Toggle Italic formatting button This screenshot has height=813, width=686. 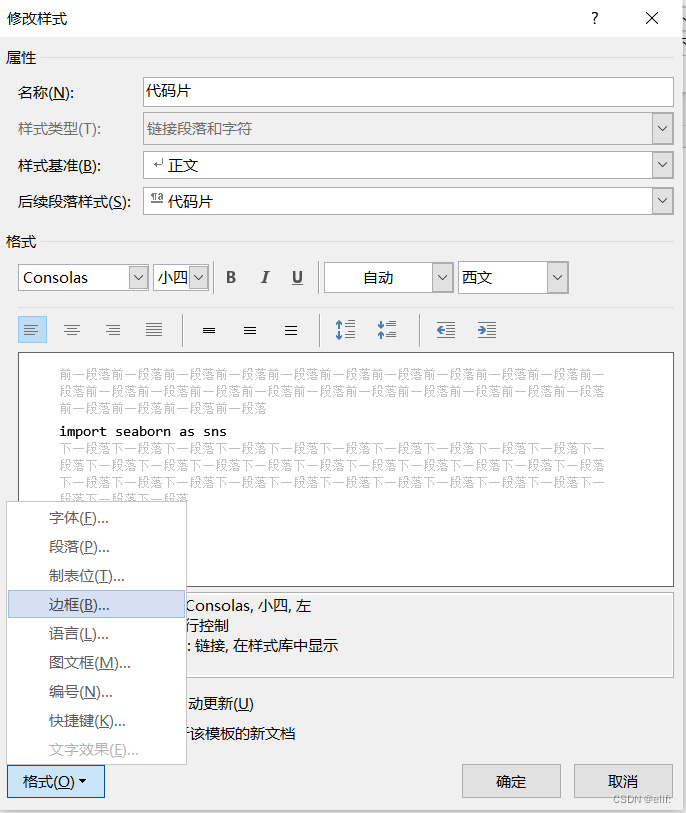click(264, 278)
